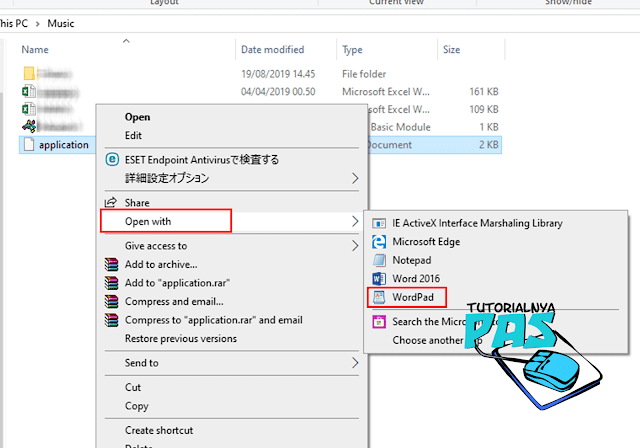The width and height of the screenshot is (640, 448).
Task: Expand the Give access to submenu arrow
Action: click(x=355, y=246)
